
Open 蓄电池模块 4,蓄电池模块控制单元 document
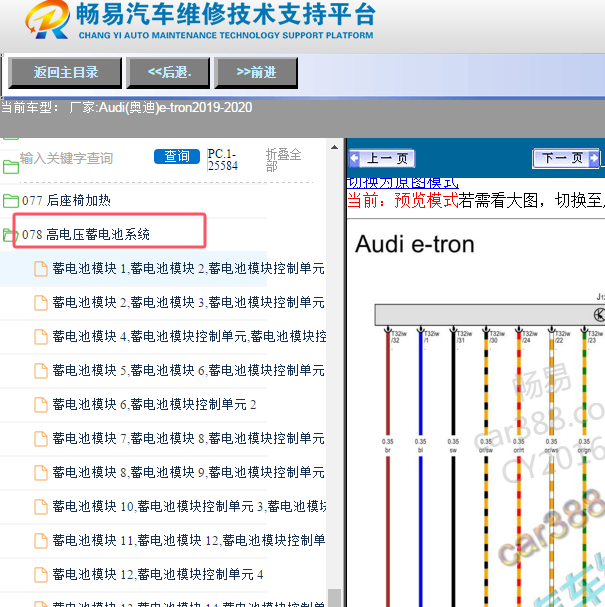point(189,336)
